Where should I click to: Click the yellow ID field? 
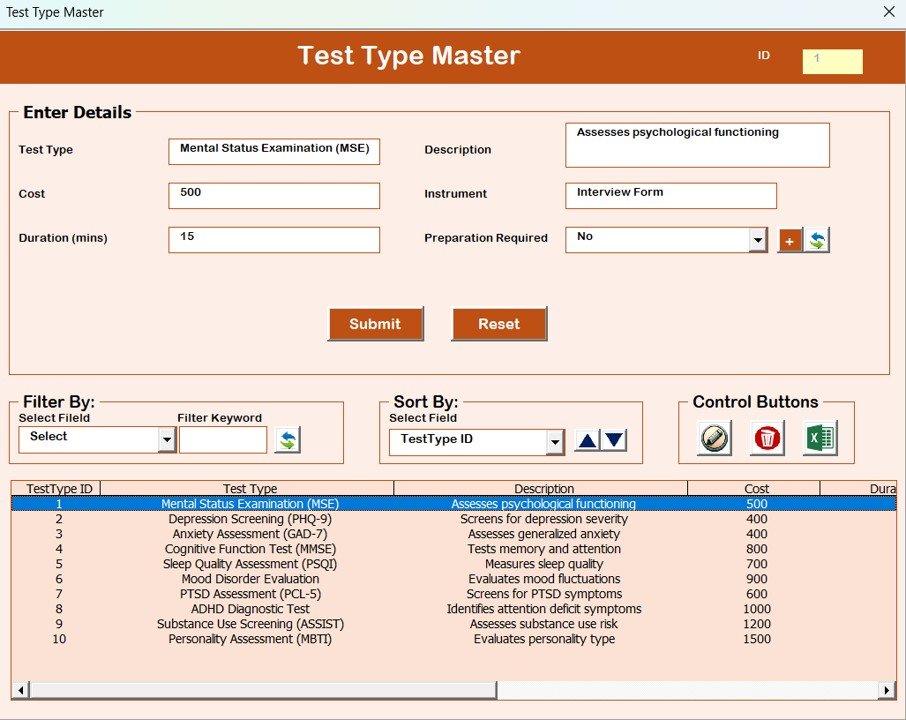point(833,61)
